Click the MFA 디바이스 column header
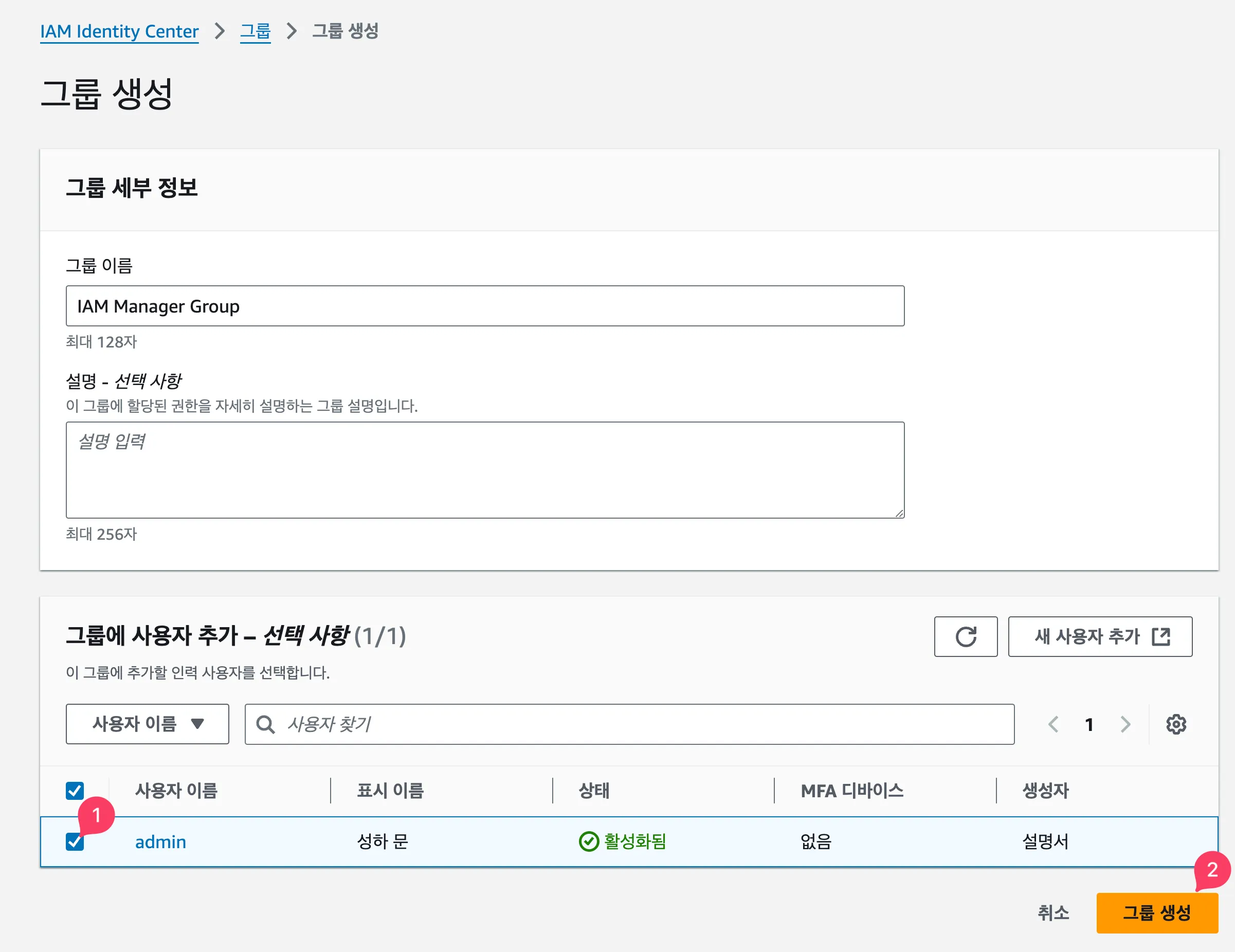Screen dimensions: 1235x952 852,790
